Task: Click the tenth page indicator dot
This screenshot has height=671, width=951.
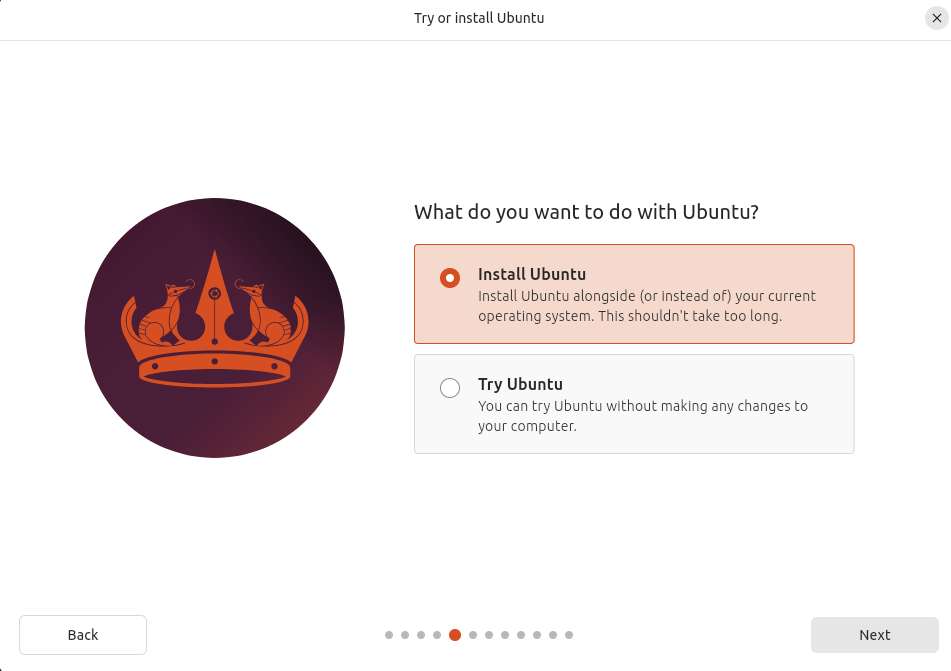Action: (x=537, y=635)
